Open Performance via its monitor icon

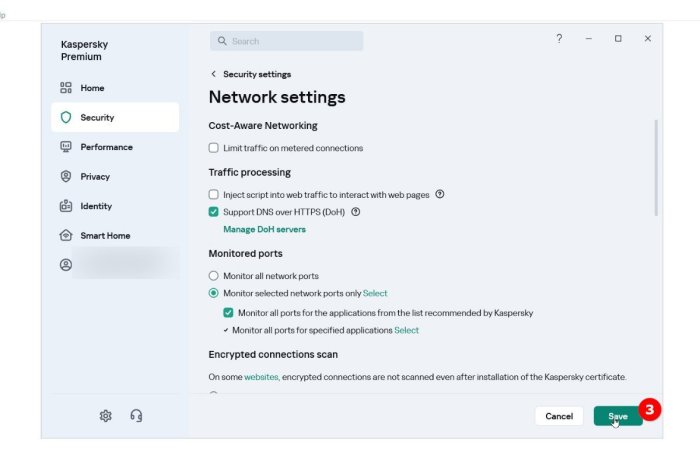(x=66, y=147)
